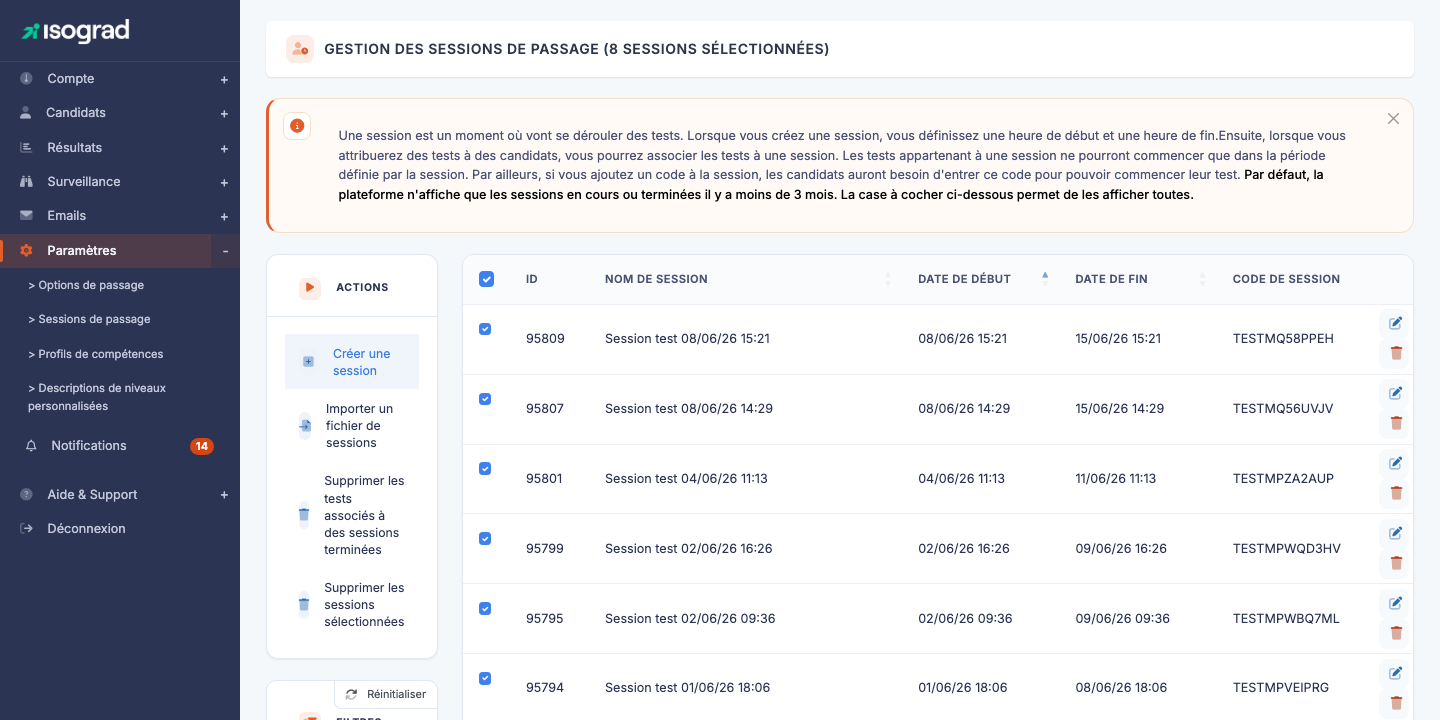
Task: Click the orange info icon in the banner
Action: click(x=297, y=126)
